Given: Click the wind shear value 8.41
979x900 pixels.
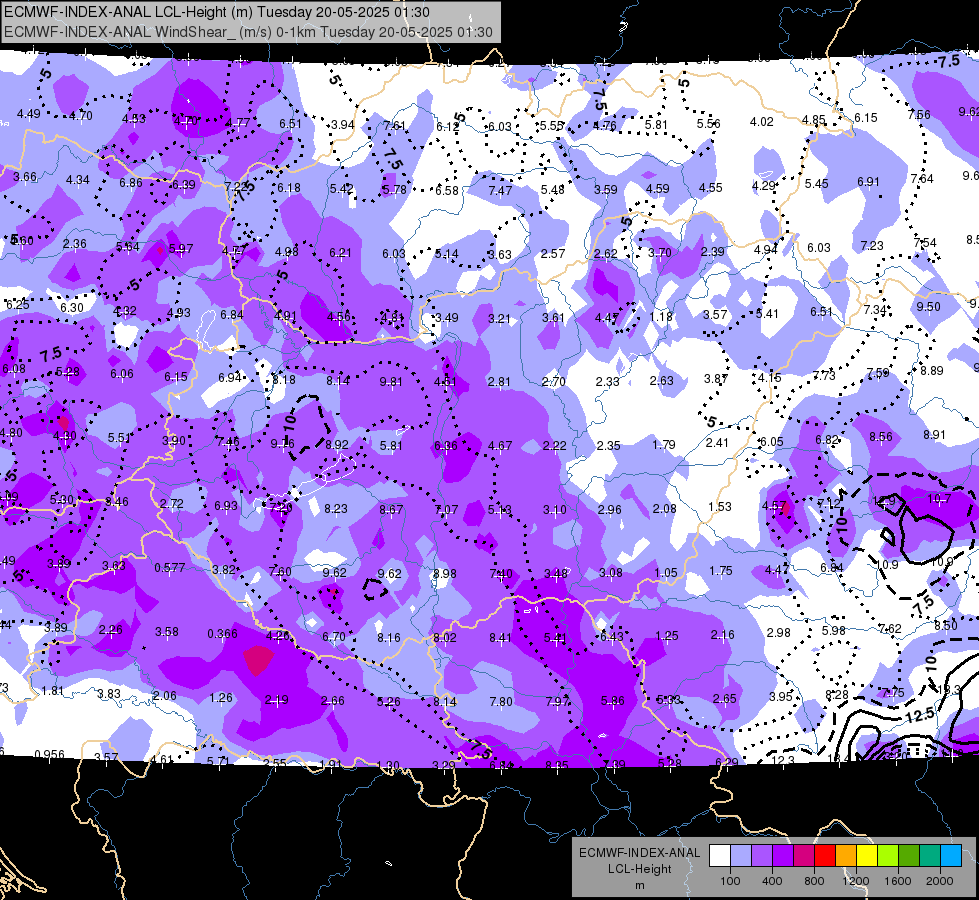Looking at the screenshot, I should (x=500, y=638).
